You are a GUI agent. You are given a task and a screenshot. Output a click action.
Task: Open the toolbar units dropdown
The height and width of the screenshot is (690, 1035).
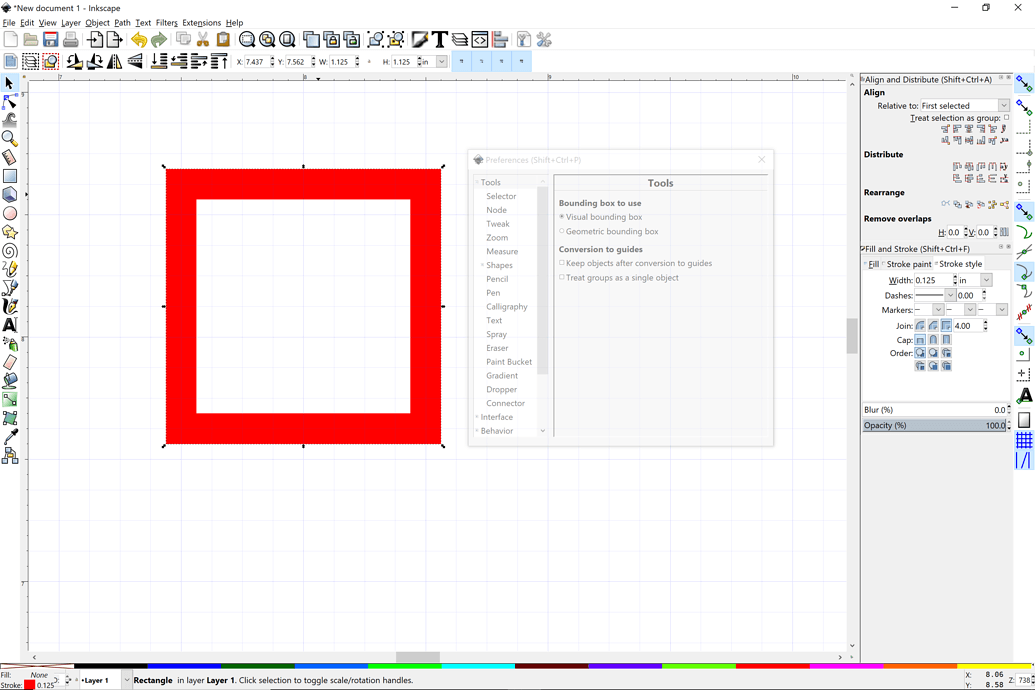point(434,61)
